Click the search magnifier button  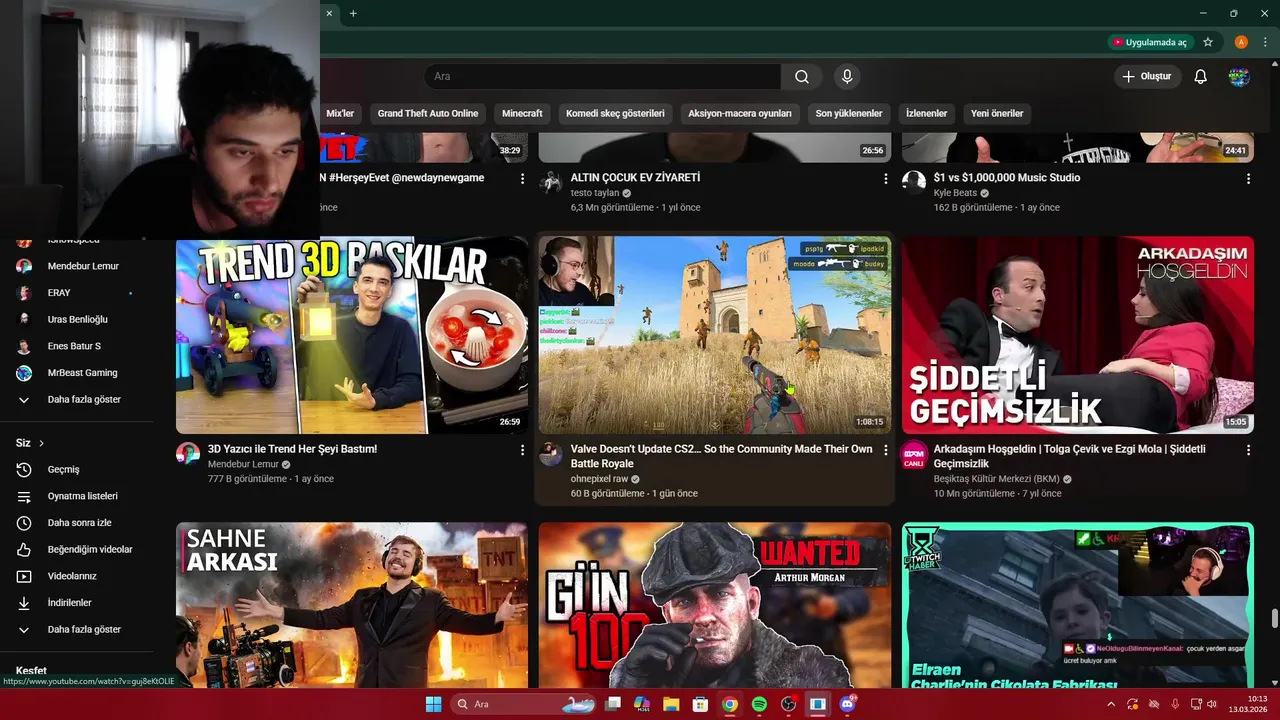tap(802, 77)
